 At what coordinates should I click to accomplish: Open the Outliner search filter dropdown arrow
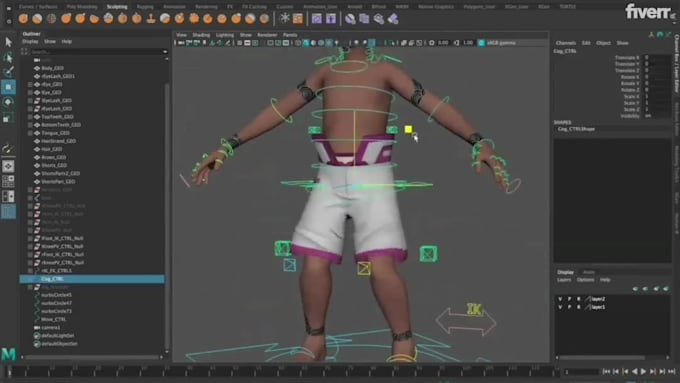(x=165, y=52)
